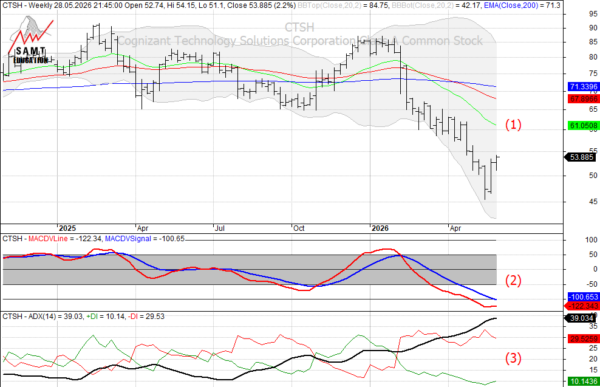600x387 pixels.
Task: Select the +DI = 10.14 legend text
Action: (105, 317)
